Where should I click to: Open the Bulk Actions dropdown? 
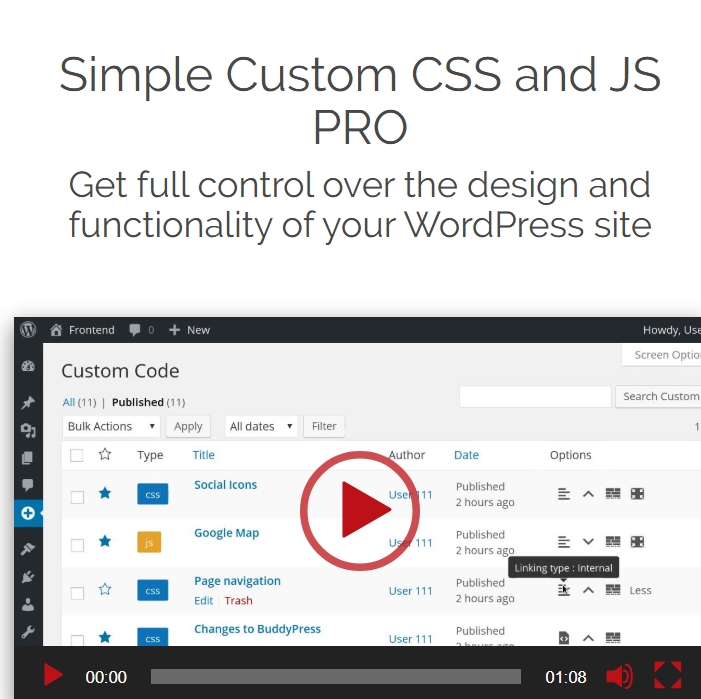click(111, 426)
